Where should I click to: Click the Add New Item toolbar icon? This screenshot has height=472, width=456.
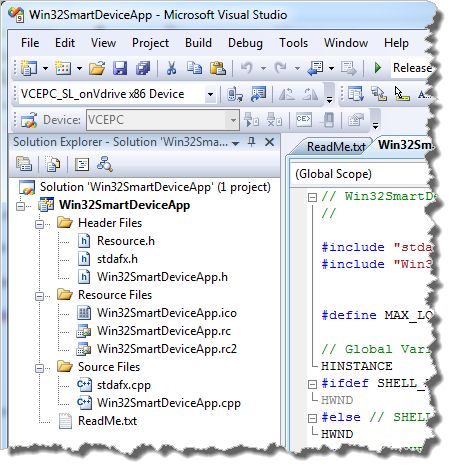pyautogui.click(x=63, y=68)
